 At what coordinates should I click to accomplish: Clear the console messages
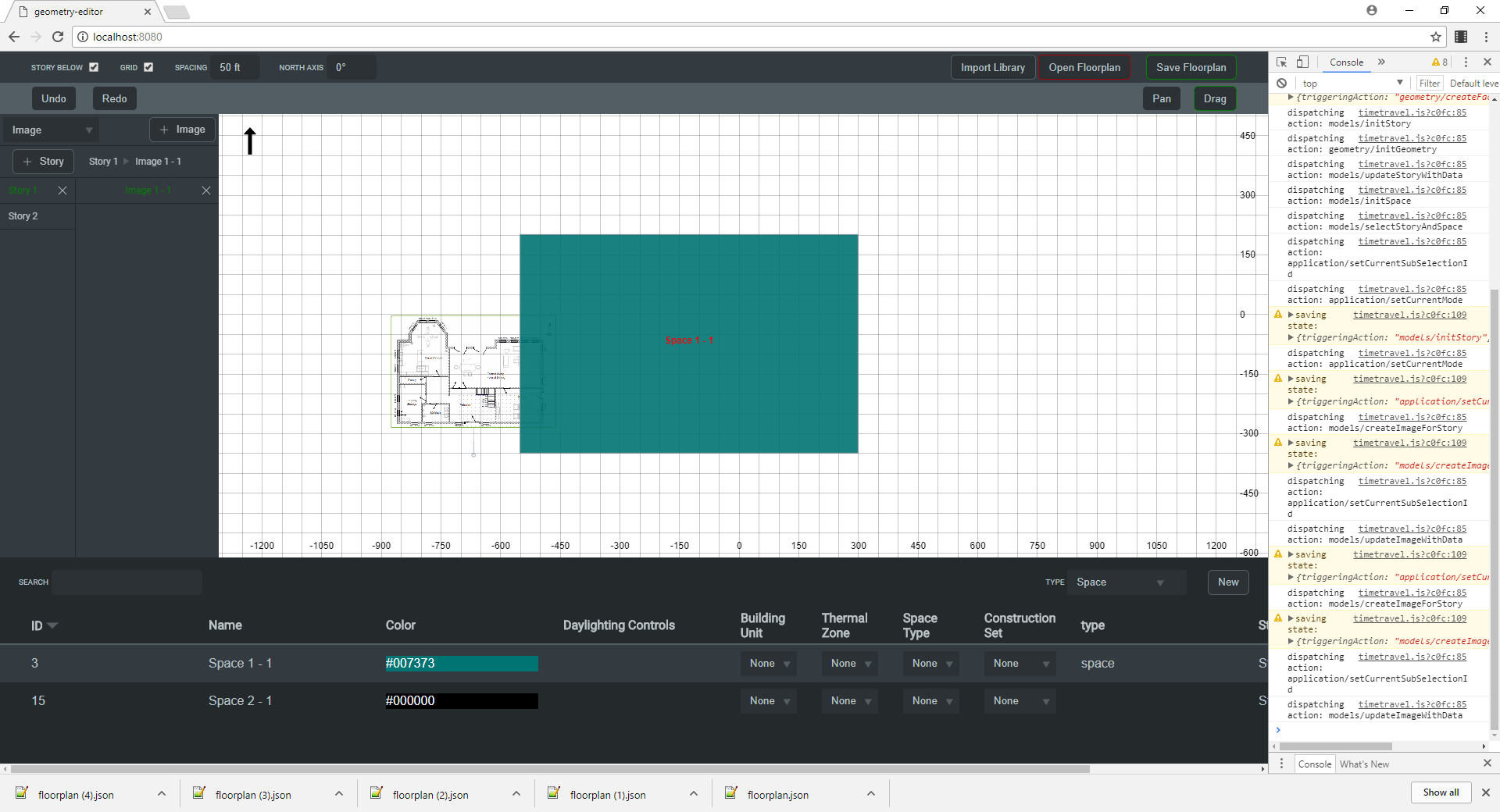click(x=1282, y=83)
